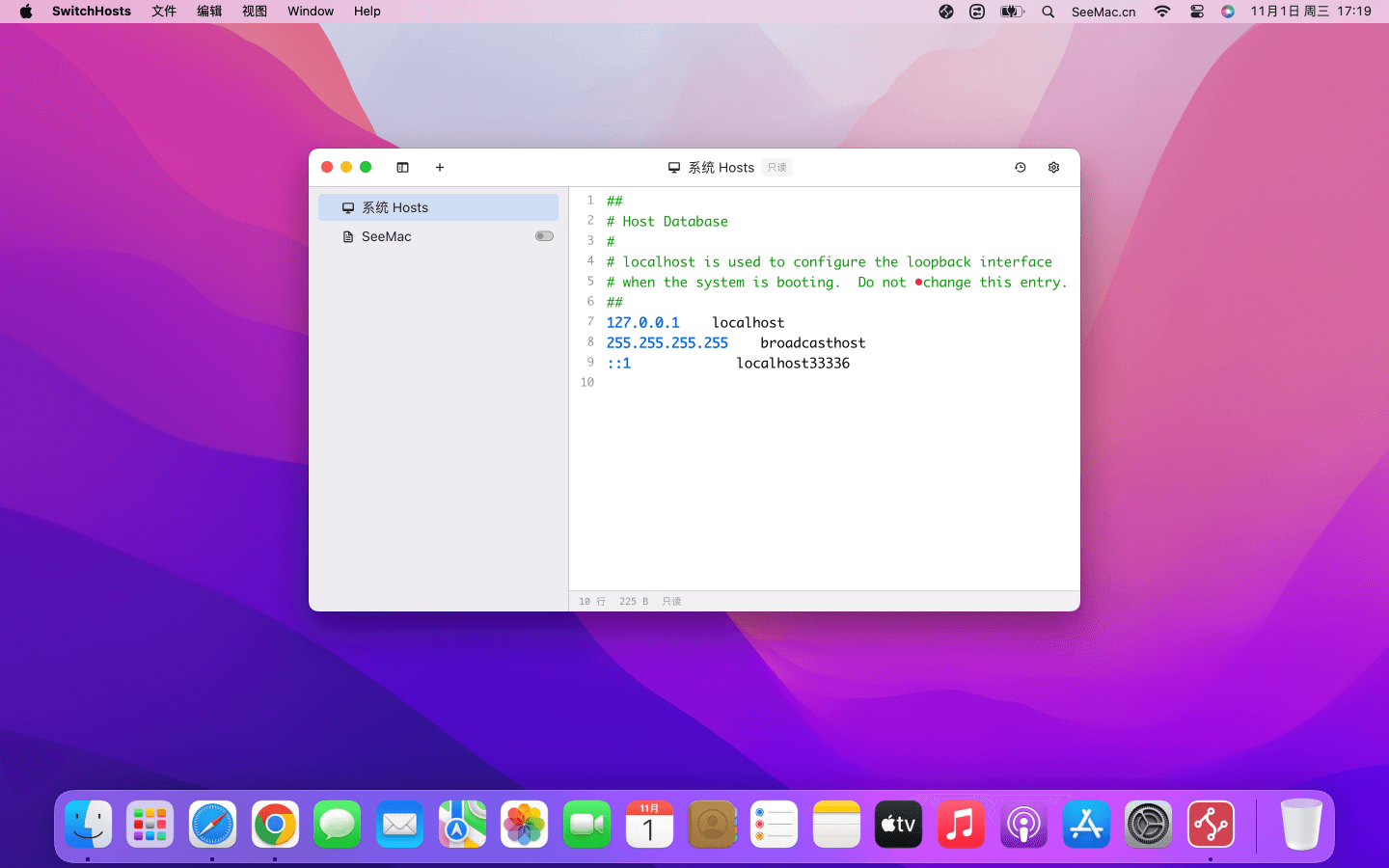Open Control Center in menu bar
The height and width of the screenshot is (868, 1389).
click(x=1196, y=12)
